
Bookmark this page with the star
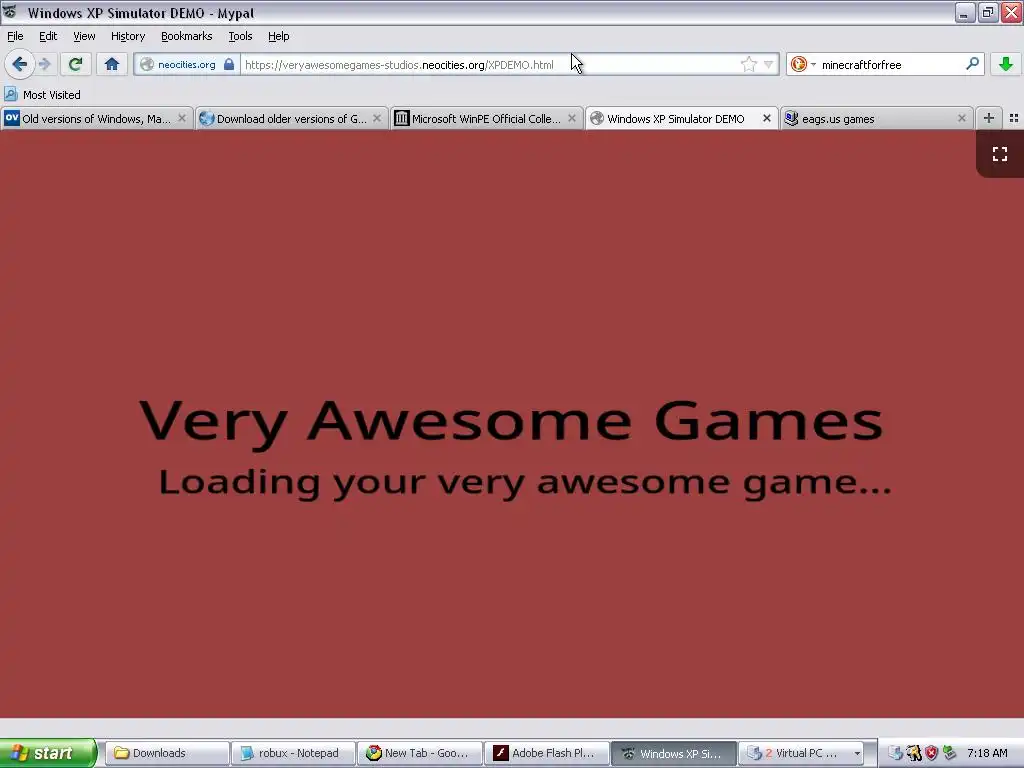pyautogui.click(x=748, y=64)
